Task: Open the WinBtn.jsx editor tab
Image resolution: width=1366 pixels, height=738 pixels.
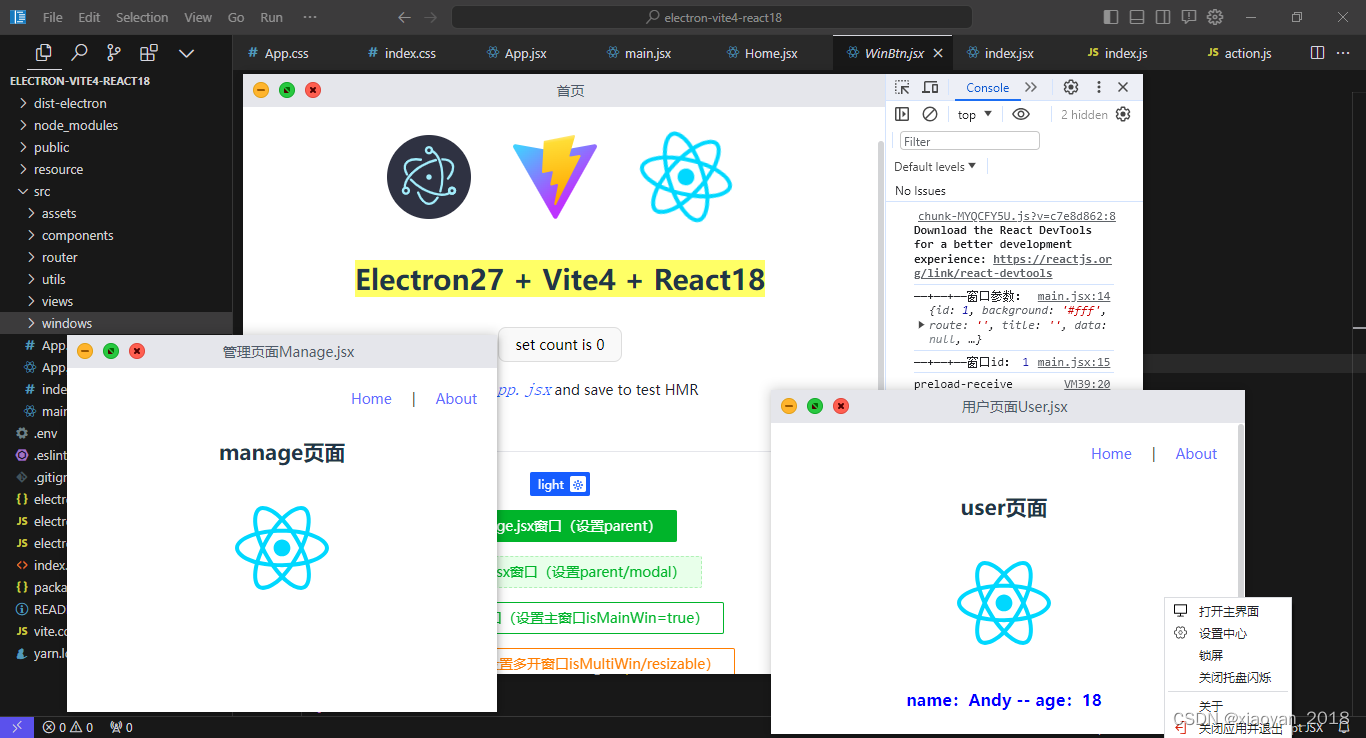Action: (x=893, y=53)
